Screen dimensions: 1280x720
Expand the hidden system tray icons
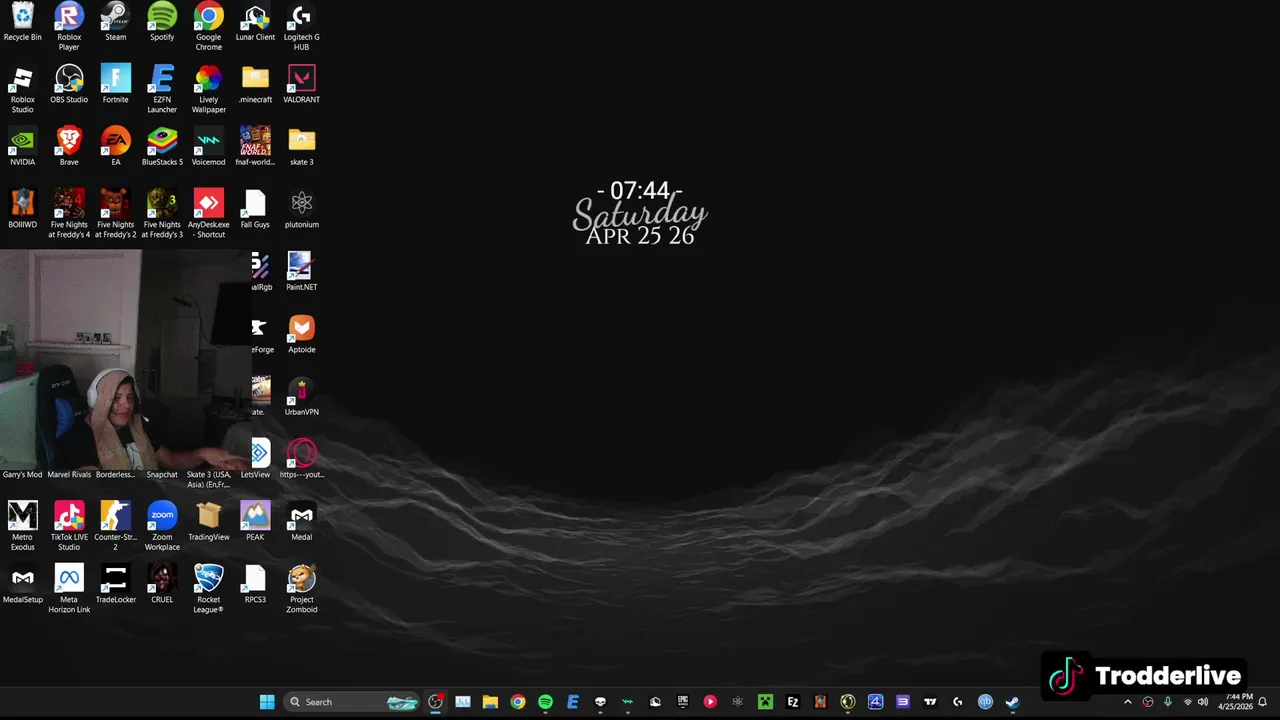1128,702
